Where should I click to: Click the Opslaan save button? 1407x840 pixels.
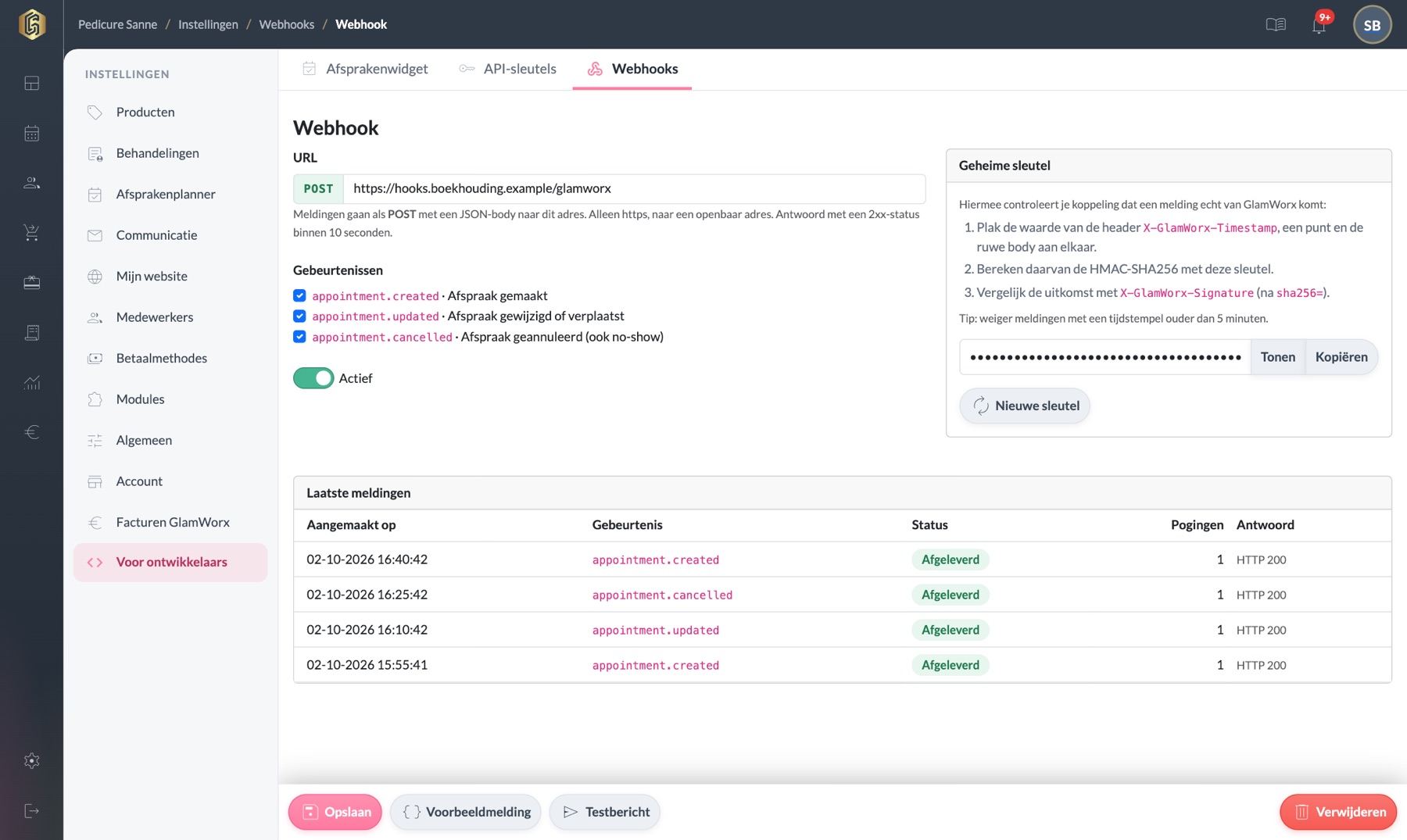click(x=335, y=812)
